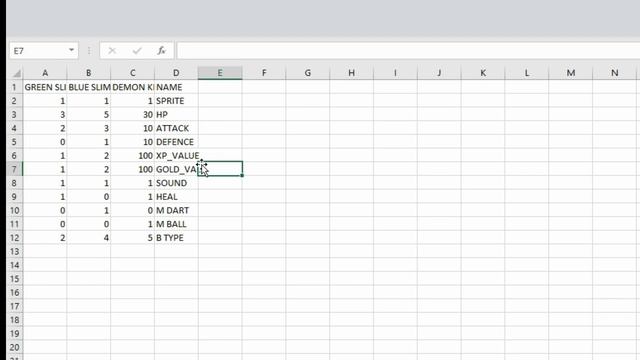Select row 16 header
Screen dimensions: 640x360
[x=14, y=292]
